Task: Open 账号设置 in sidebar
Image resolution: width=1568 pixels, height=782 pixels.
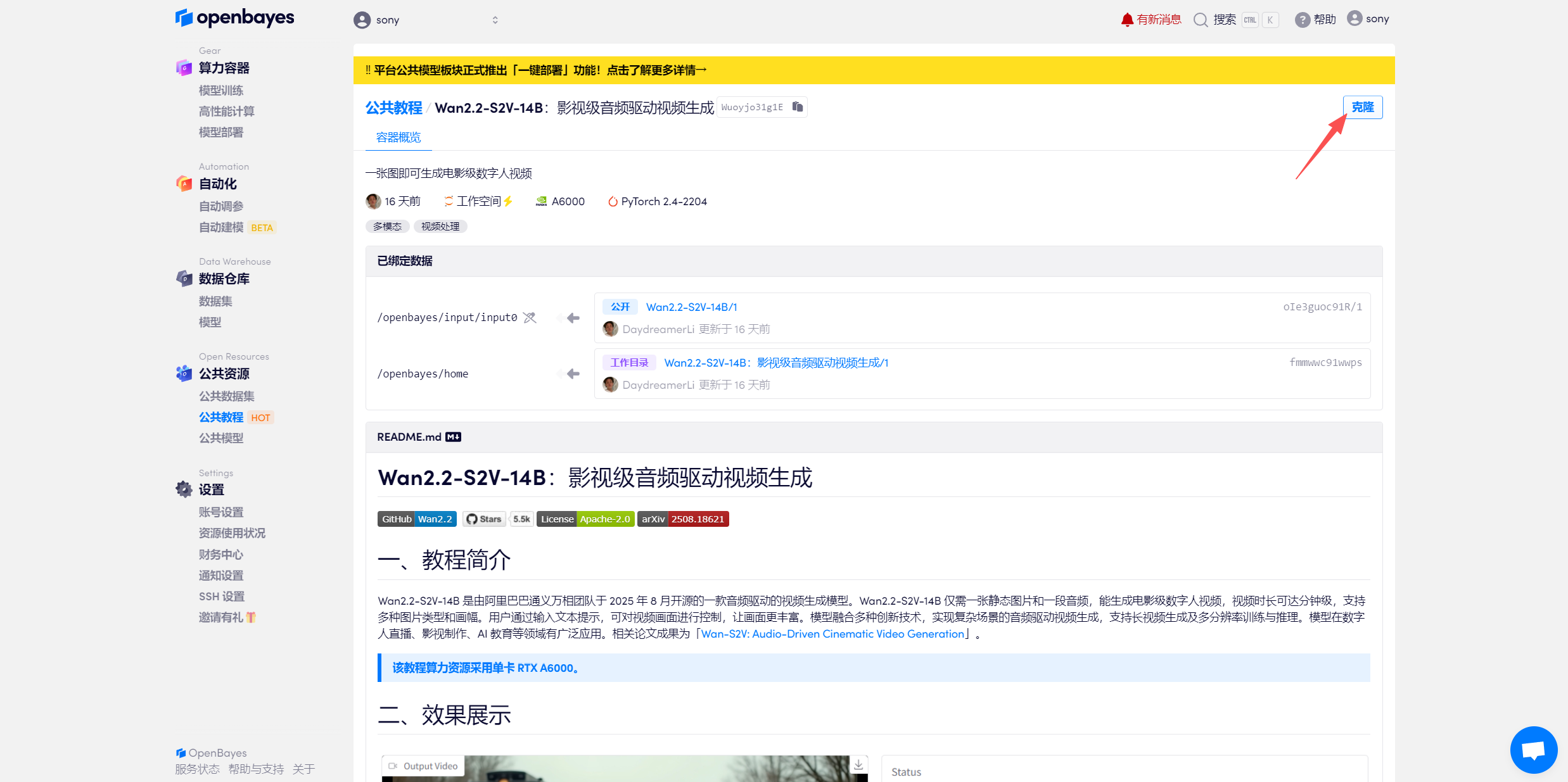Action: click(221, 512)
